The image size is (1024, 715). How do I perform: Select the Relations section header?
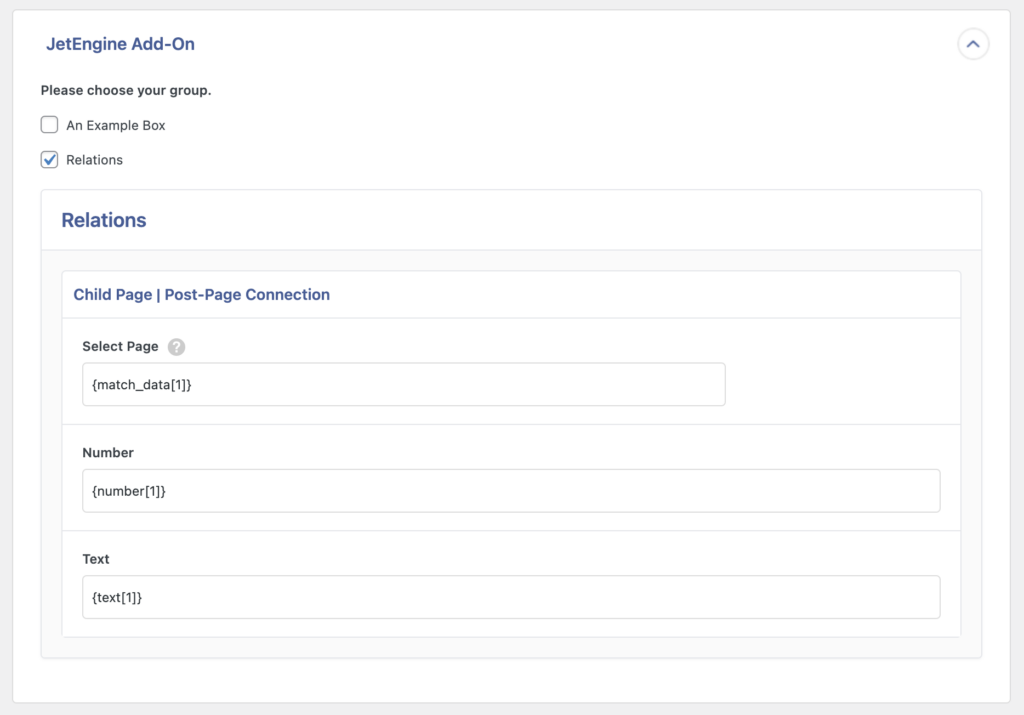(x=104, y=220)
